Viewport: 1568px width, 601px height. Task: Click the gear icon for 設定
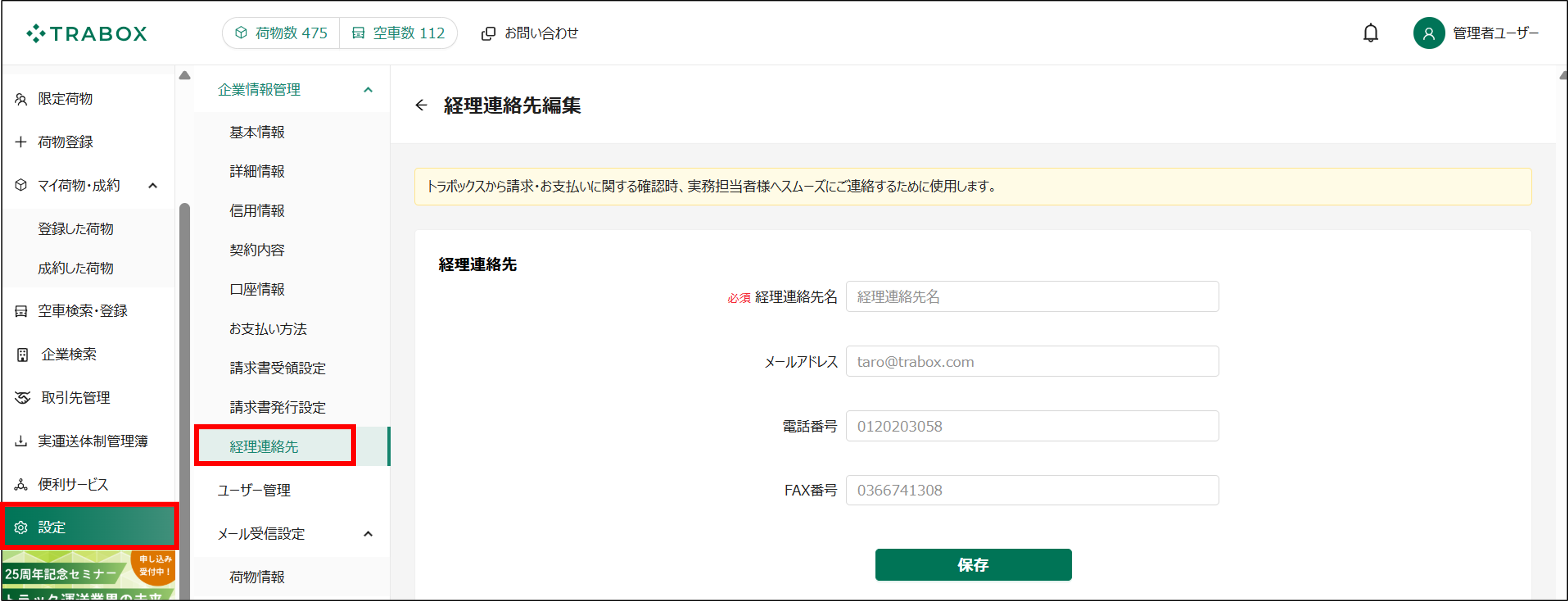click(x=21, y=527)
